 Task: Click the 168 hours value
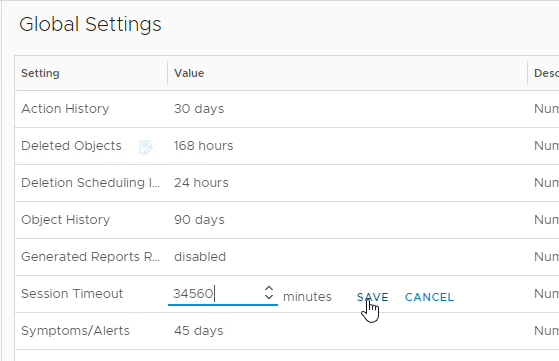click(x=204, y=146)
